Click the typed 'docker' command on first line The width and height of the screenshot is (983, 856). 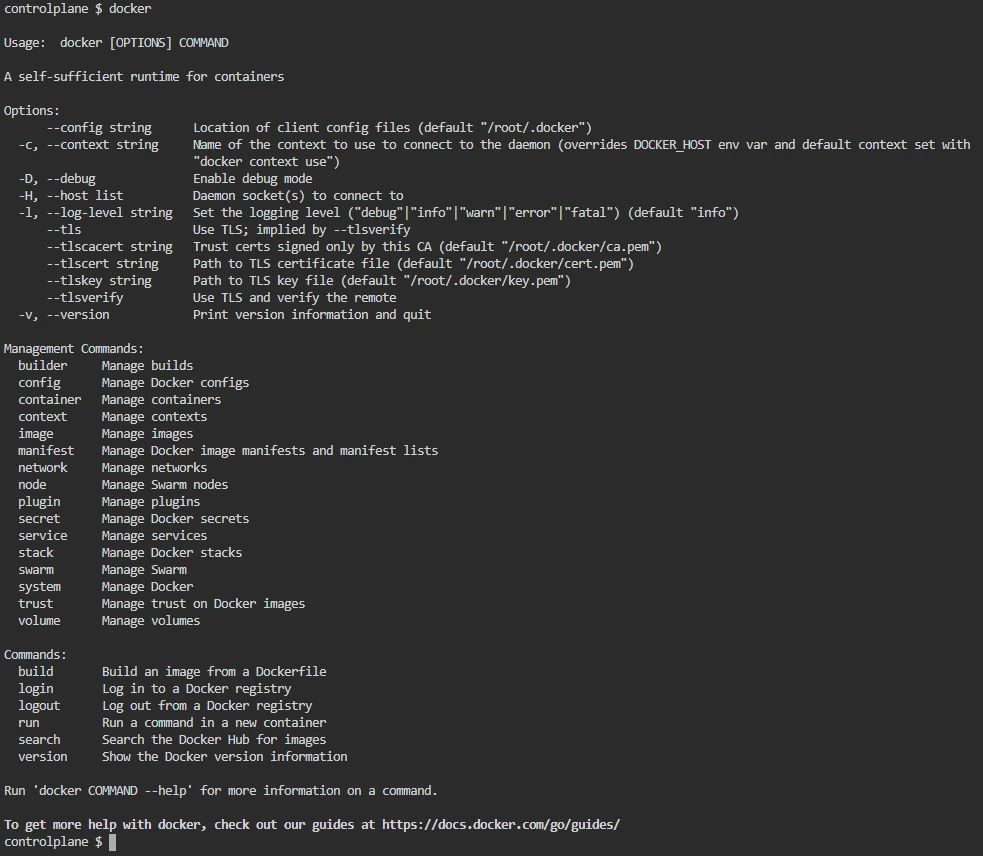pos(130,9)
